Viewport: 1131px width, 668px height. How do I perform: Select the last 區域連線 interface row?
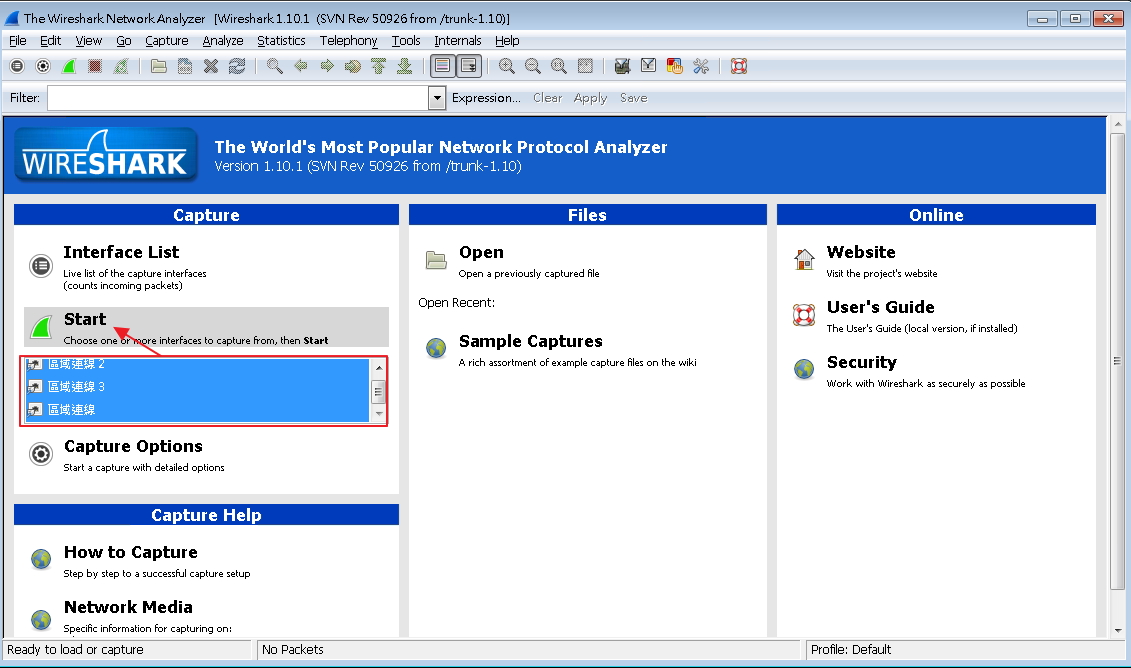pos(198,410)
